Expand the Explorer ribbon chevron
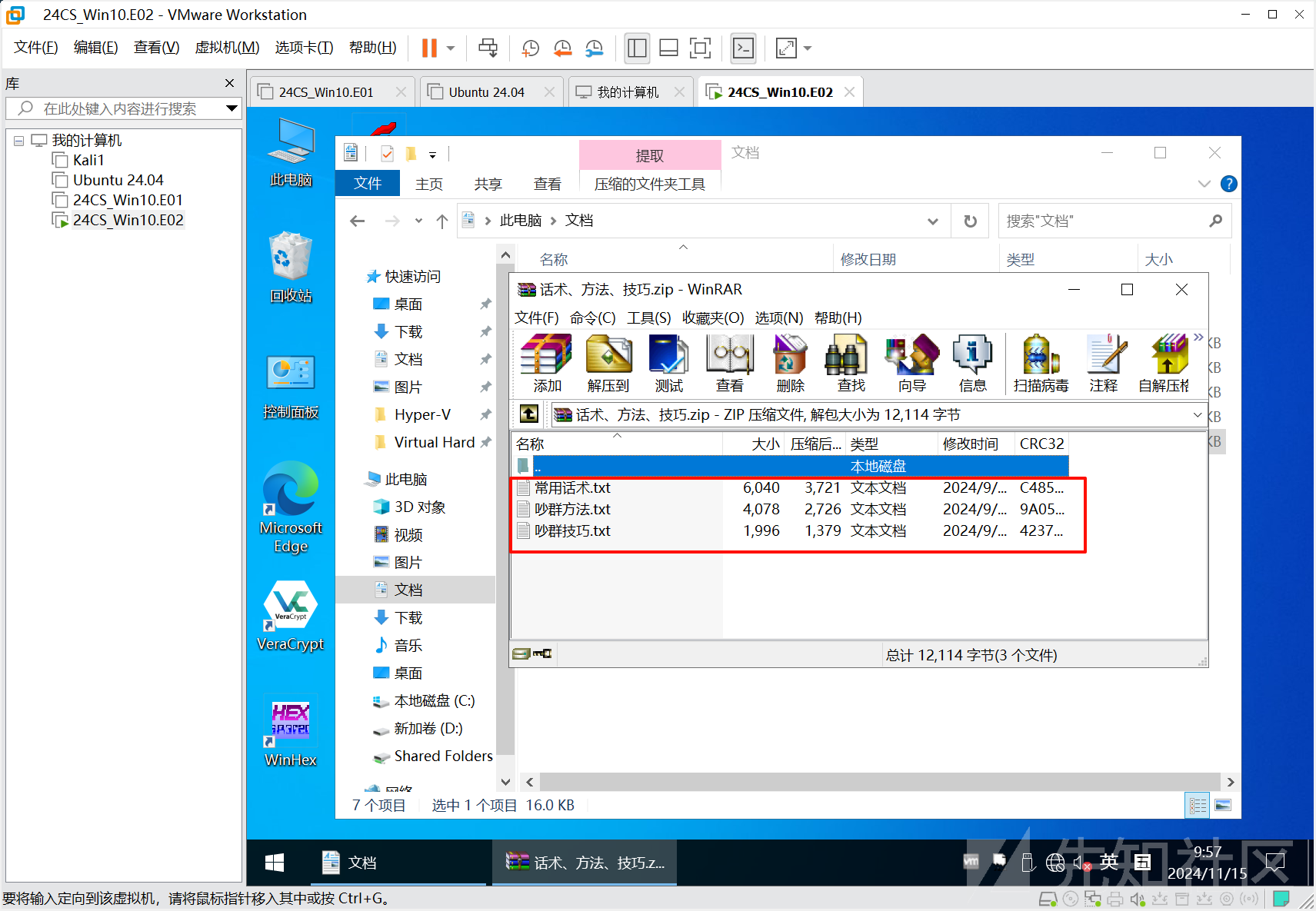Screen dimensions: 1316x911 coord(1204,184)
